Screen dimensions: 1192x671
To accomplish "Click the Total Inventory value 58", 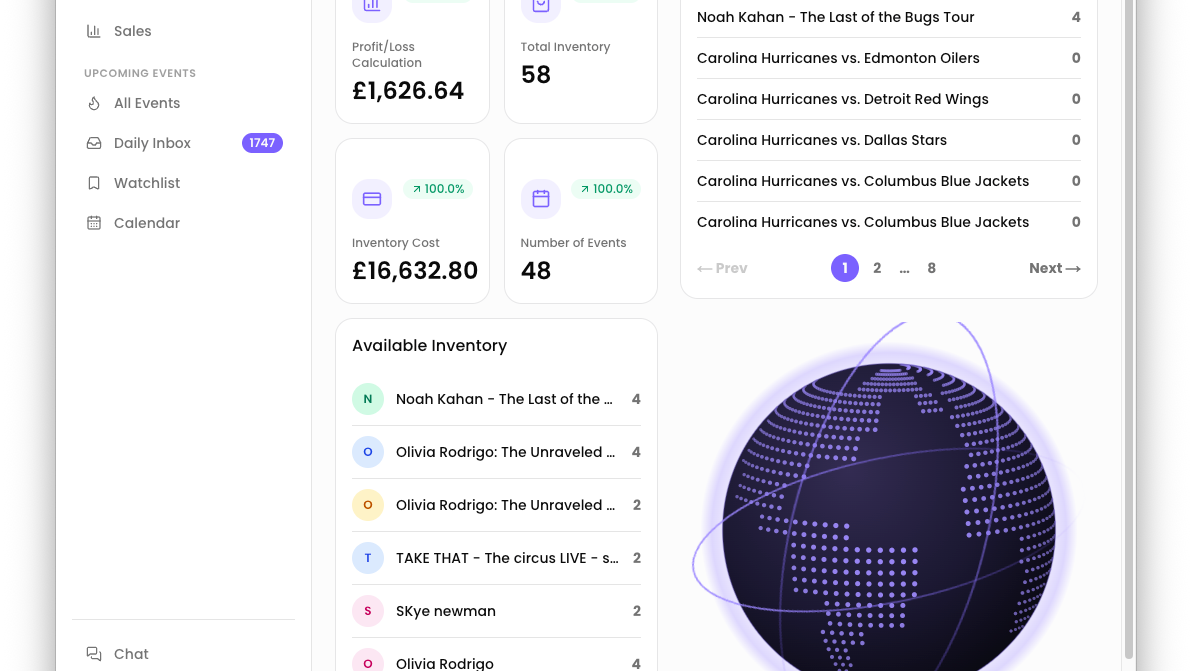I will click(536, 74).
